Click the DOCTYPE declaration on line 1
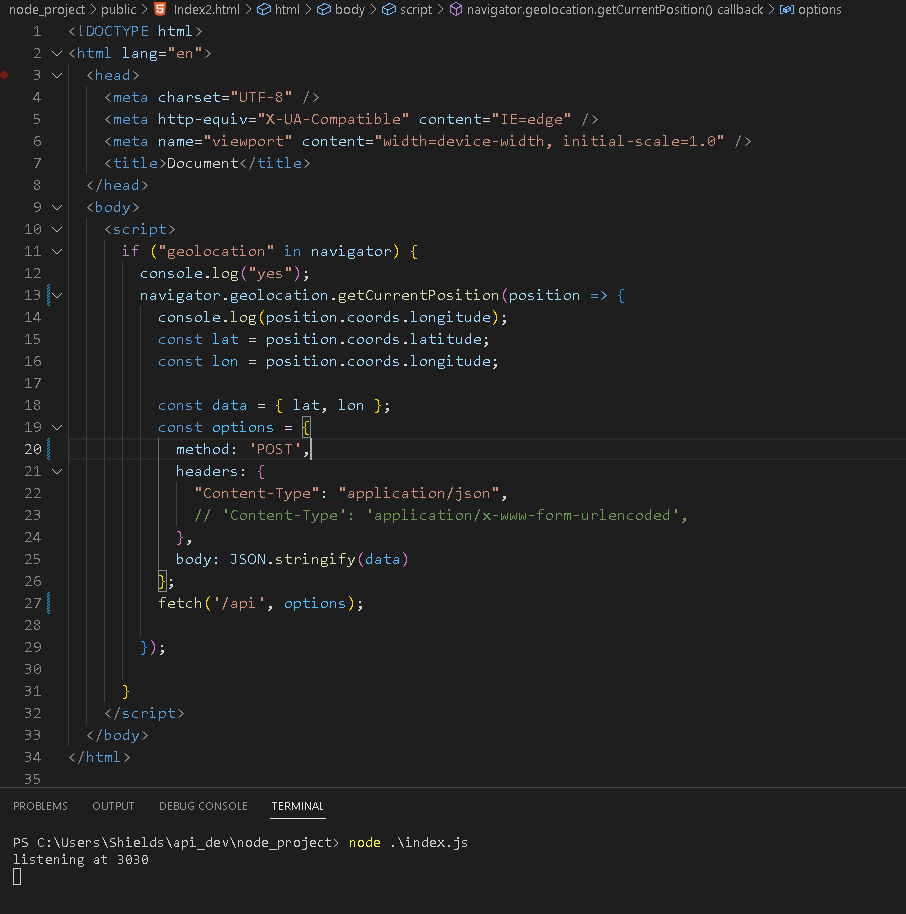 [x=135, y=31]
